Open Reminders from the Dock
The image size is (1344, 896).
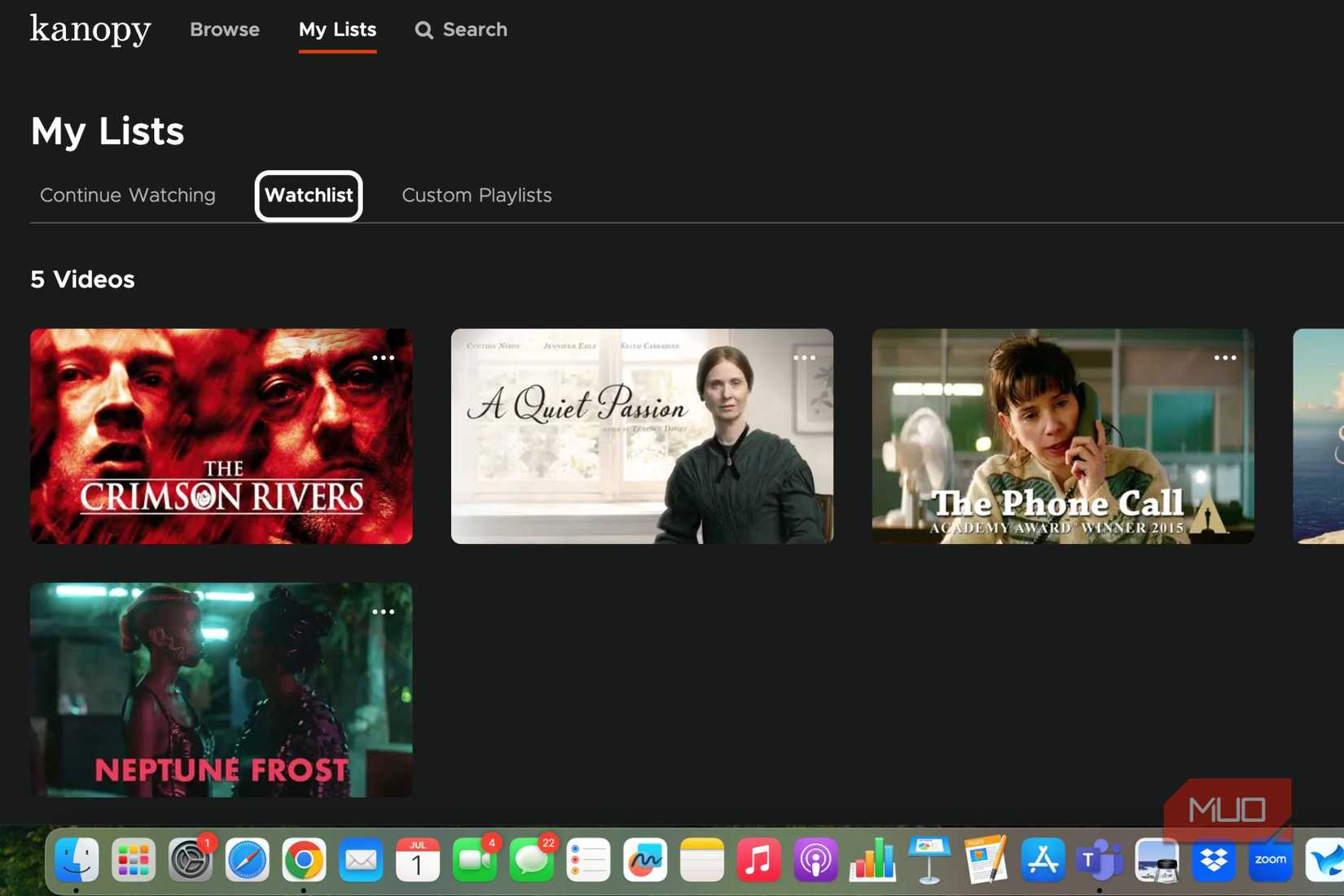588,860
